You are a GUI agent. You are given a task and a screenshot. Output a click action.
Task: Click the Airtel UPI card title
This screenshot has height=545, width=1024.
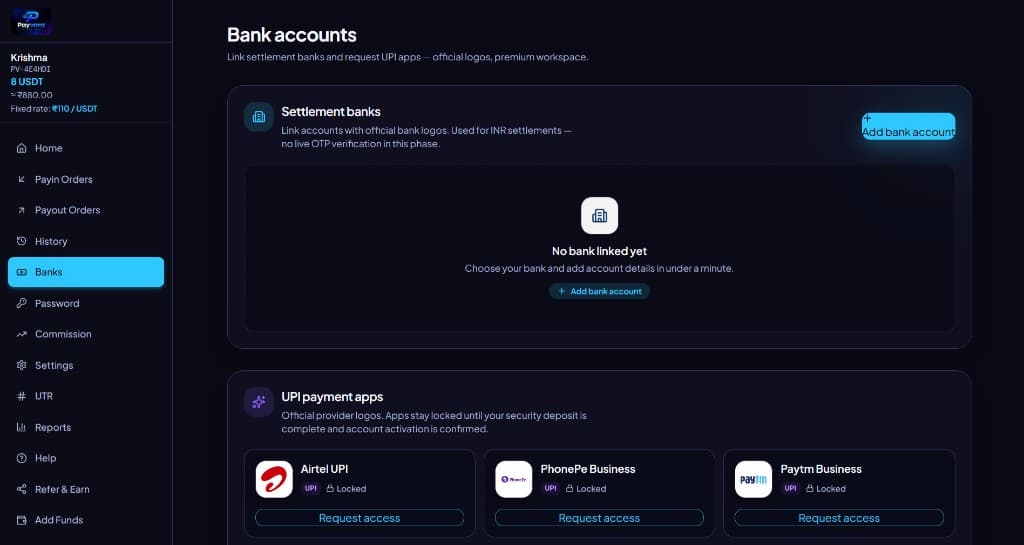click(325, 469)
